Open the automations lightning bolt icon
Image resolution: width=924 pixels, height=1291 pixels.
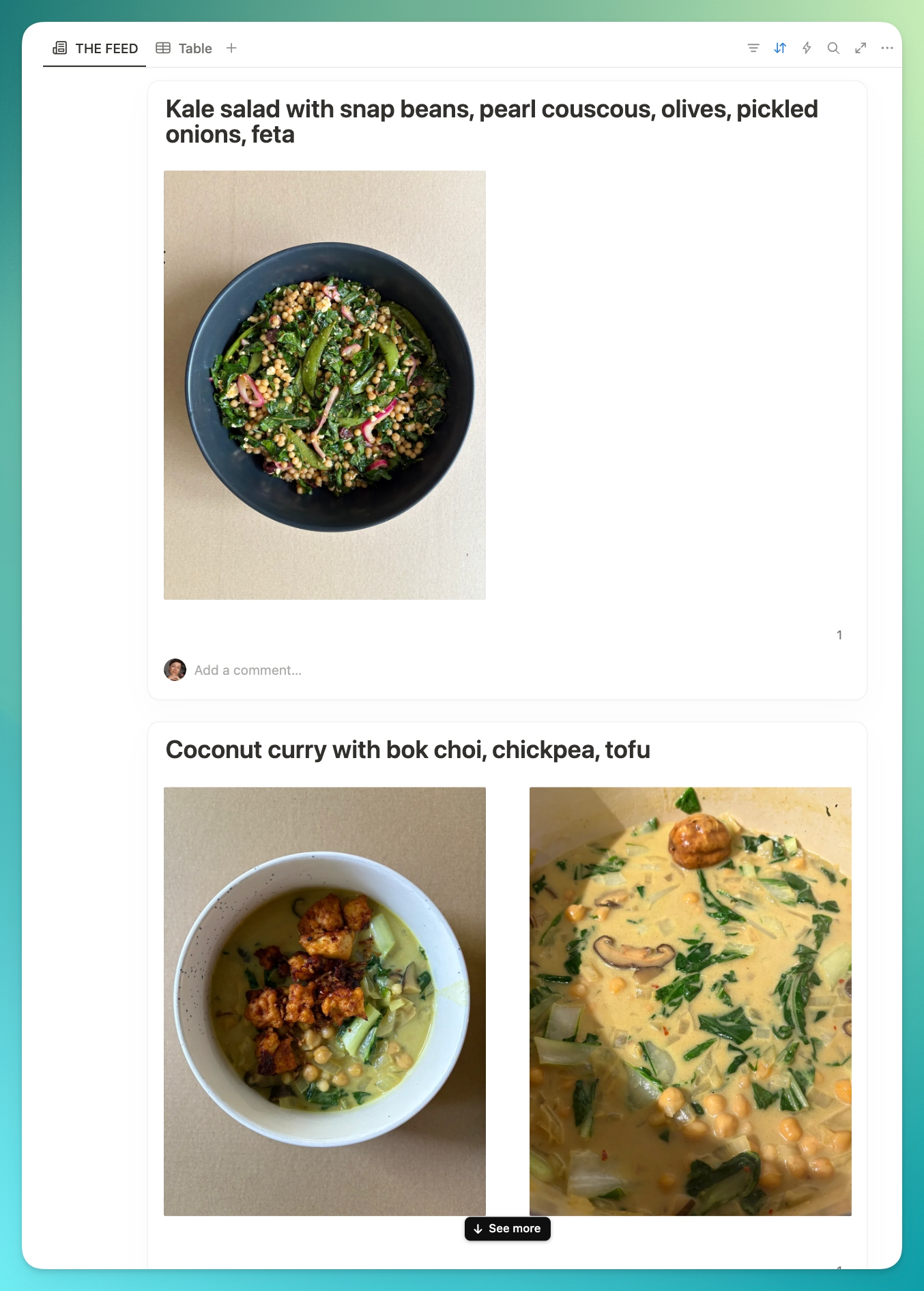[x=807, y=48]
